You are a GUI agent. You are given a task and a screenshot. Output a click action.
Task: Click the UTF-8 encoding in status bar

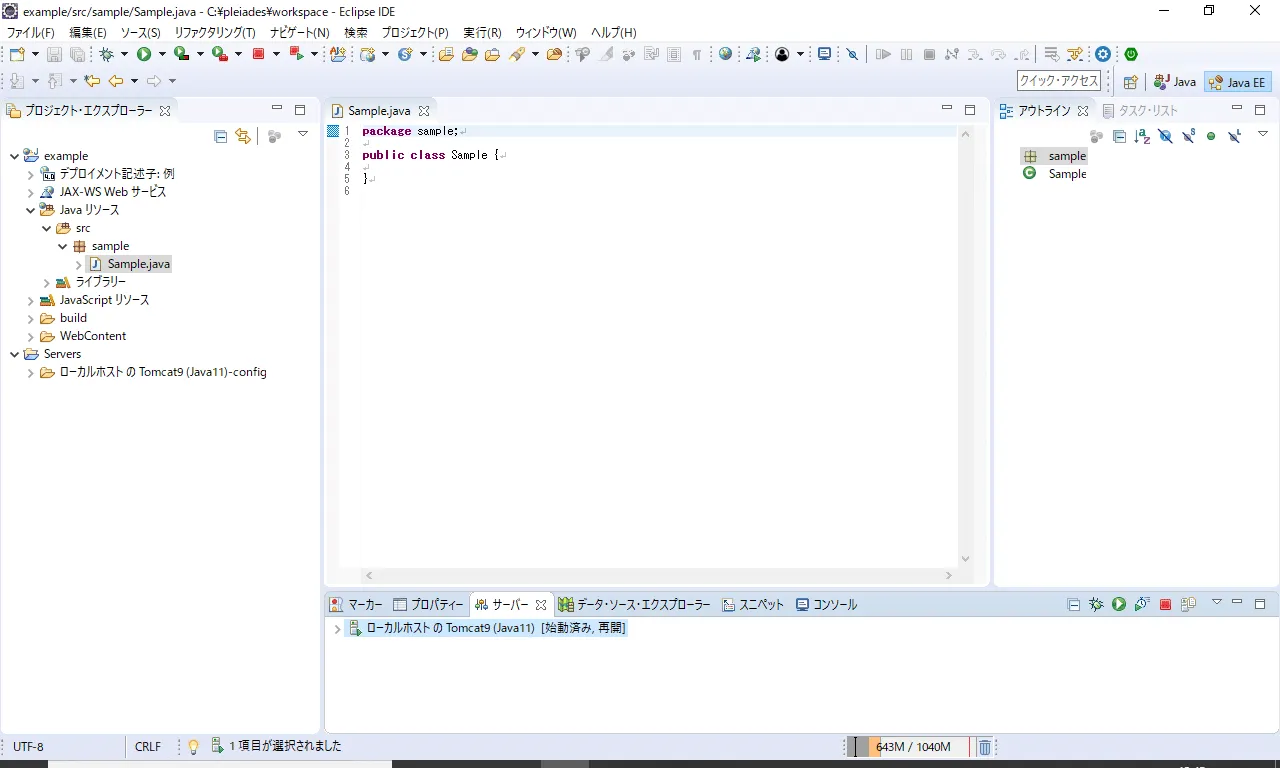(x=28, y=747)
